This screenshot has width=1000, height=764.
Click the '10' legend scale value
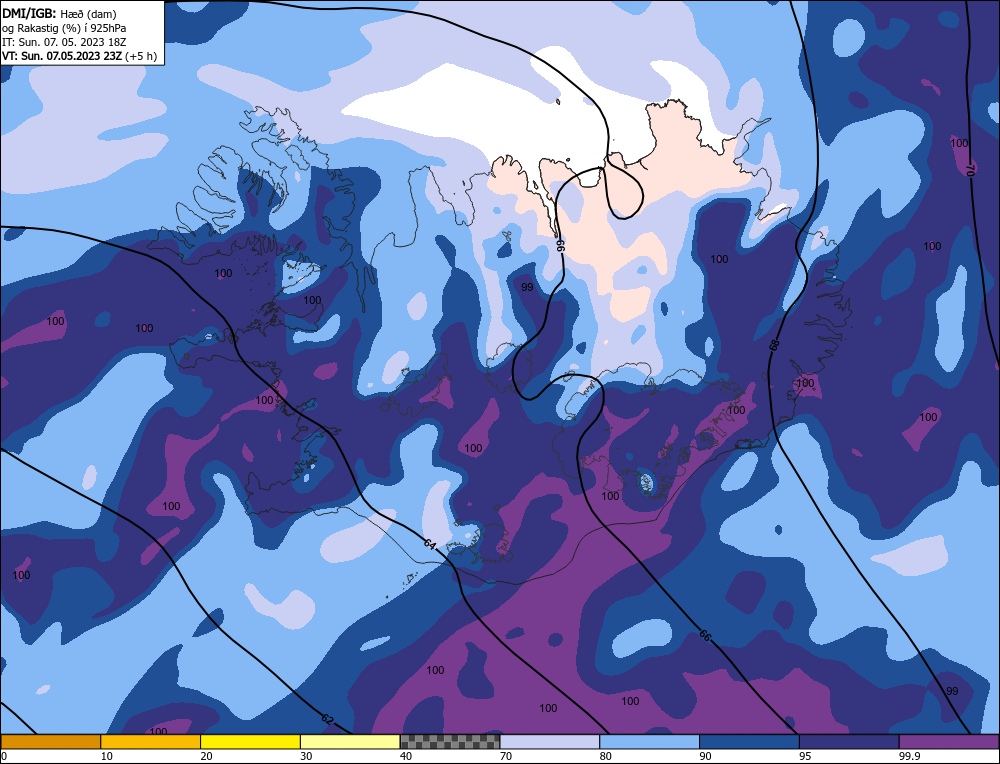click(x=107, y=756)
